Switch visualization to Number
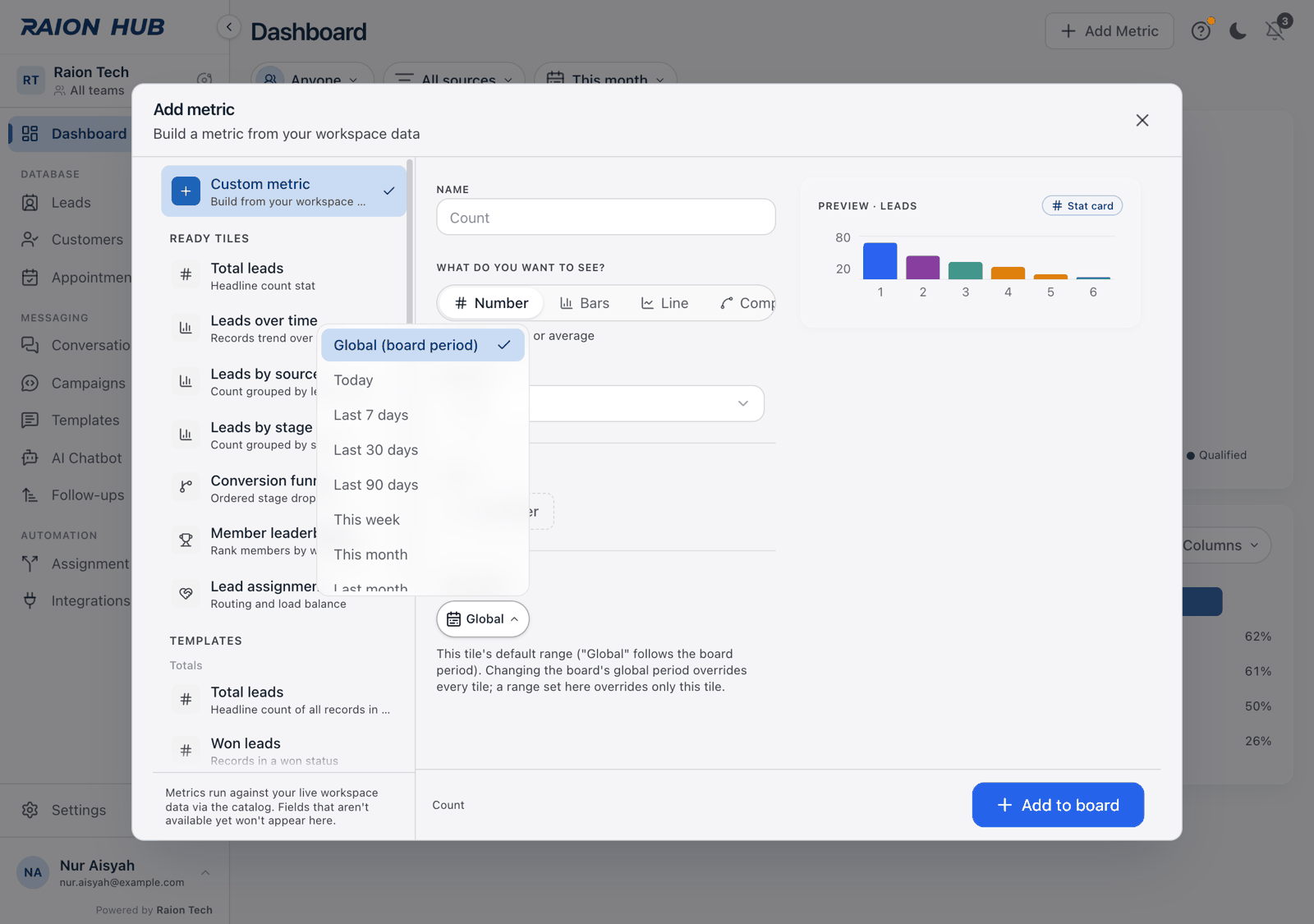This screenshot has width=1314, height=924. click(491, 303)
